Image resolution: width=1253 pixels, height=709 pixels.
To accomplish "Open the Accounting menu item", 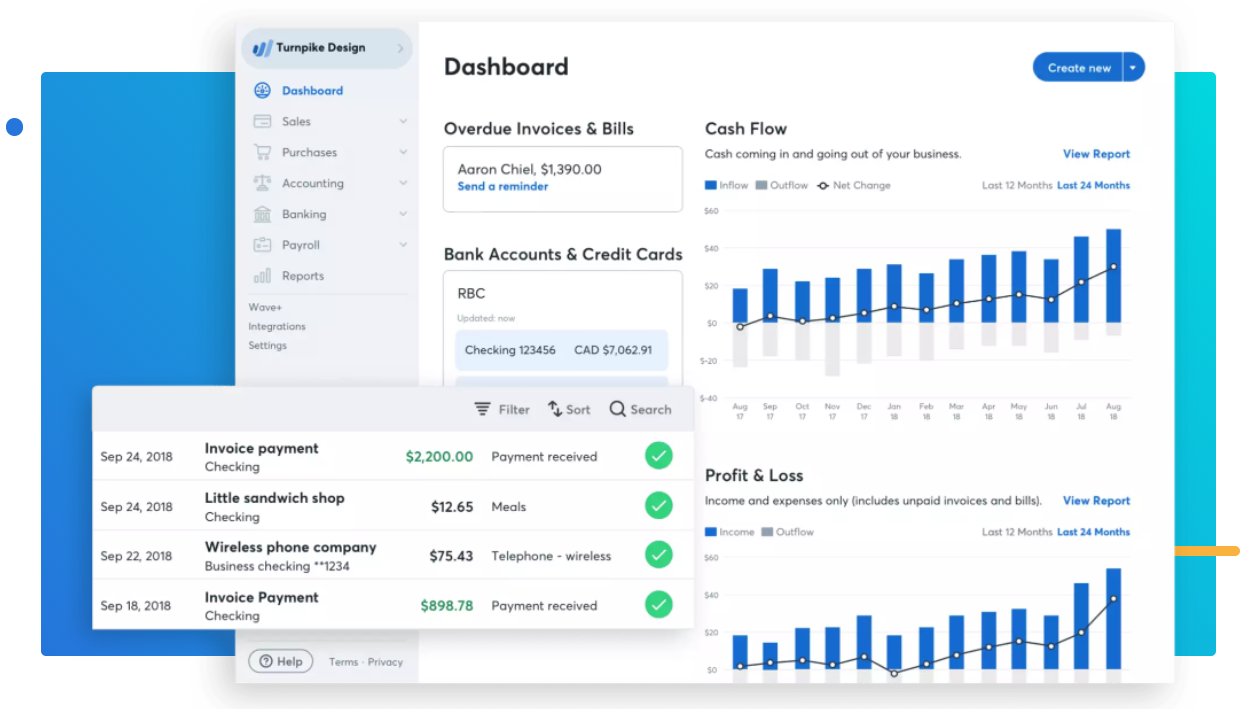I will [x=312, y=183].
